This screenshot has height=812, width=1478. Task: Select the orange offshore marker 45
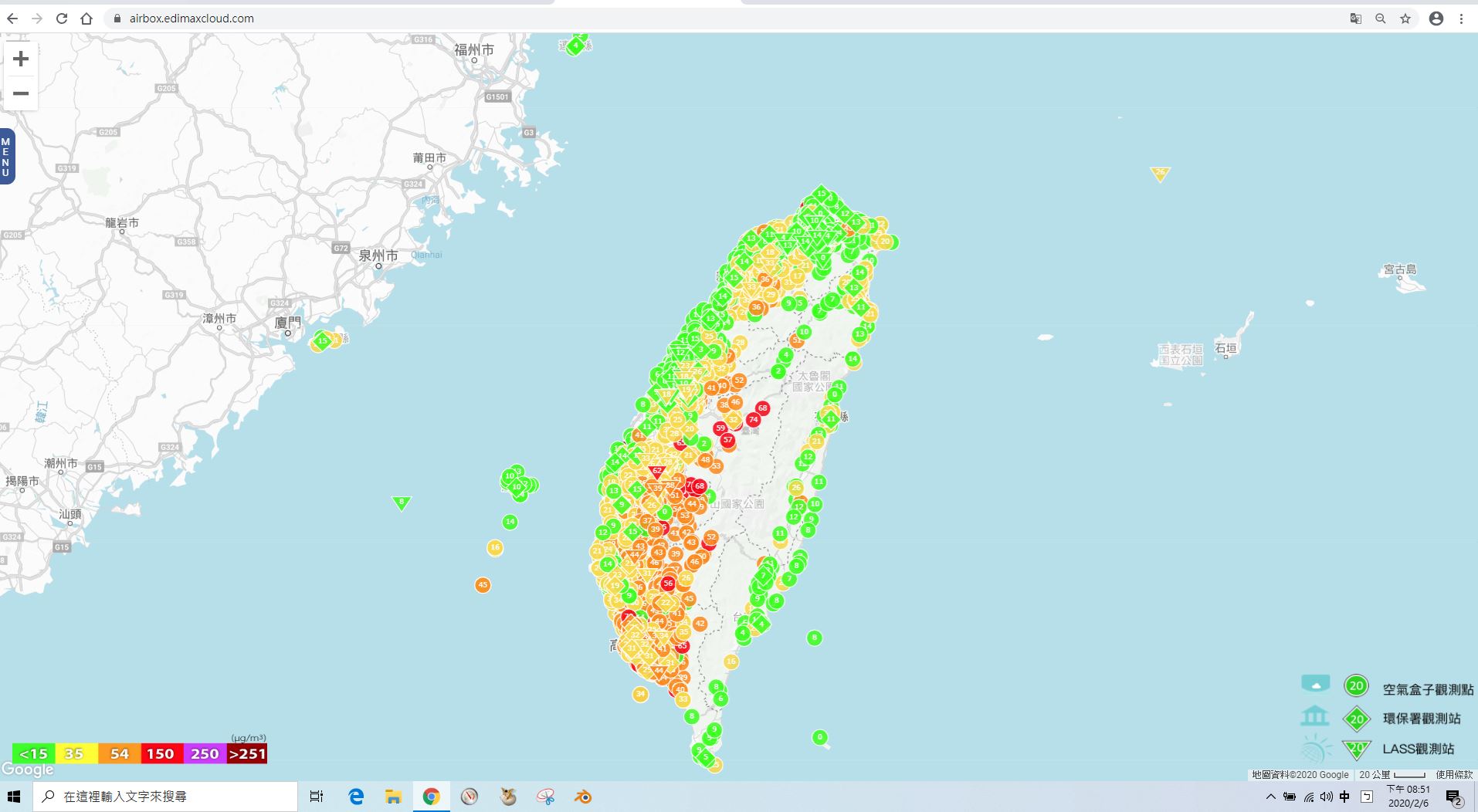pyautogui.click(x=483, y=585)
